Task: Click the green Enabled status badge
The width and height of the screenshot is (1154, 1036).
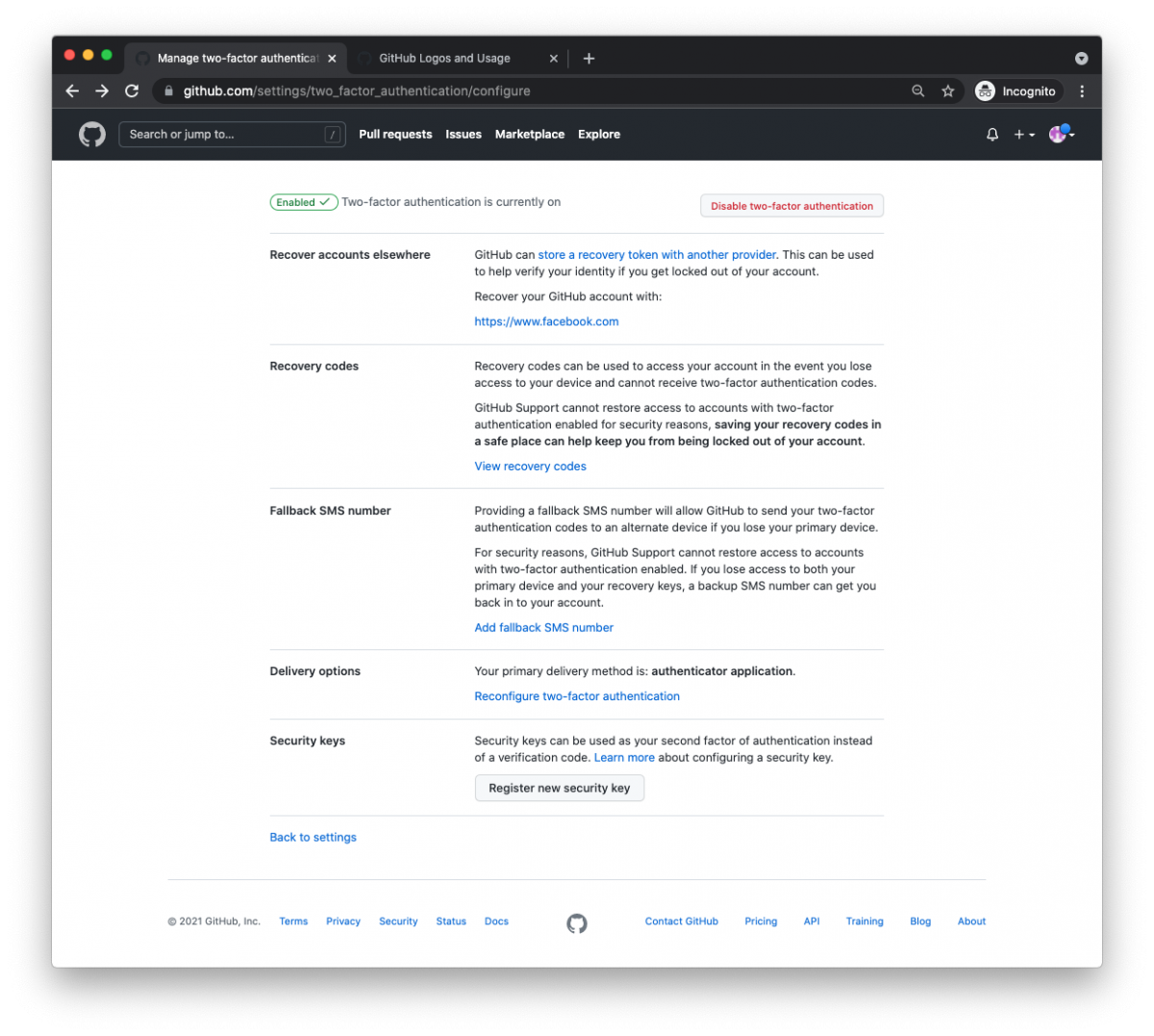Action: (x=304, y=202)
